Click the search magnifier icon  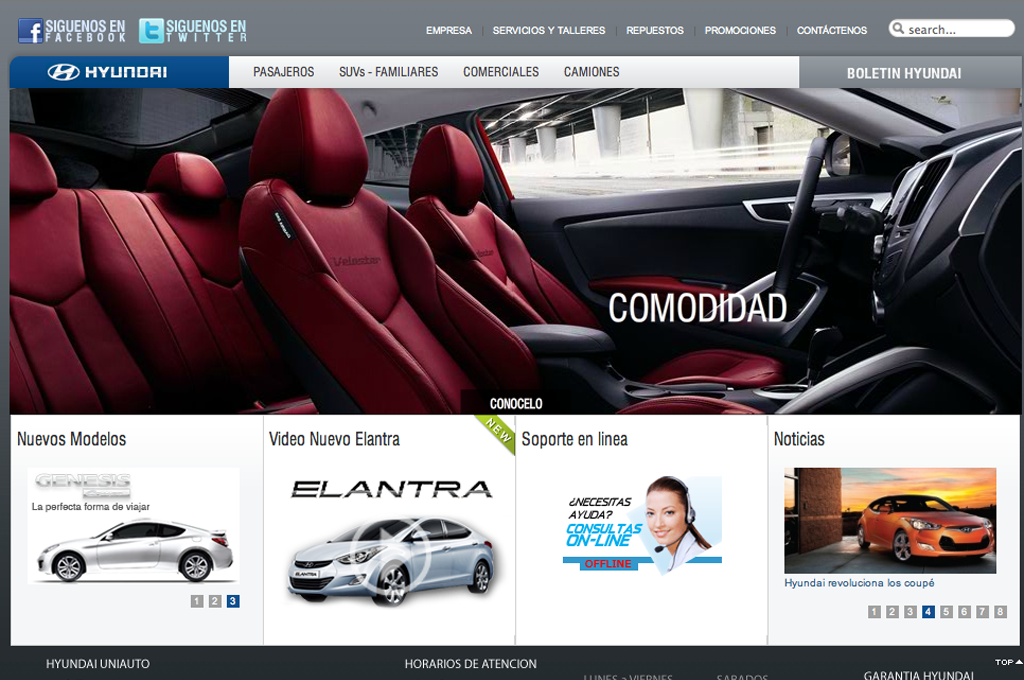tap(898, 29)
